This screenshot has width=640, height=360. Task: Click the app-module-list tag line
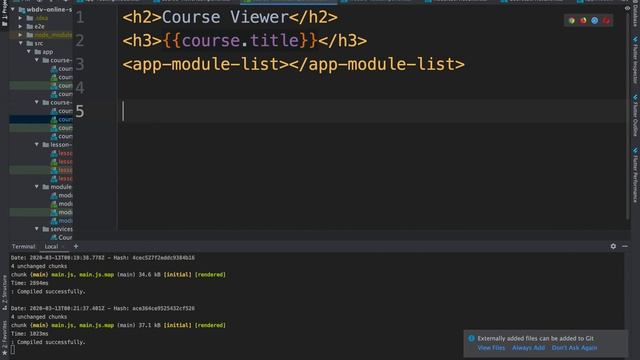click(293, 64)
